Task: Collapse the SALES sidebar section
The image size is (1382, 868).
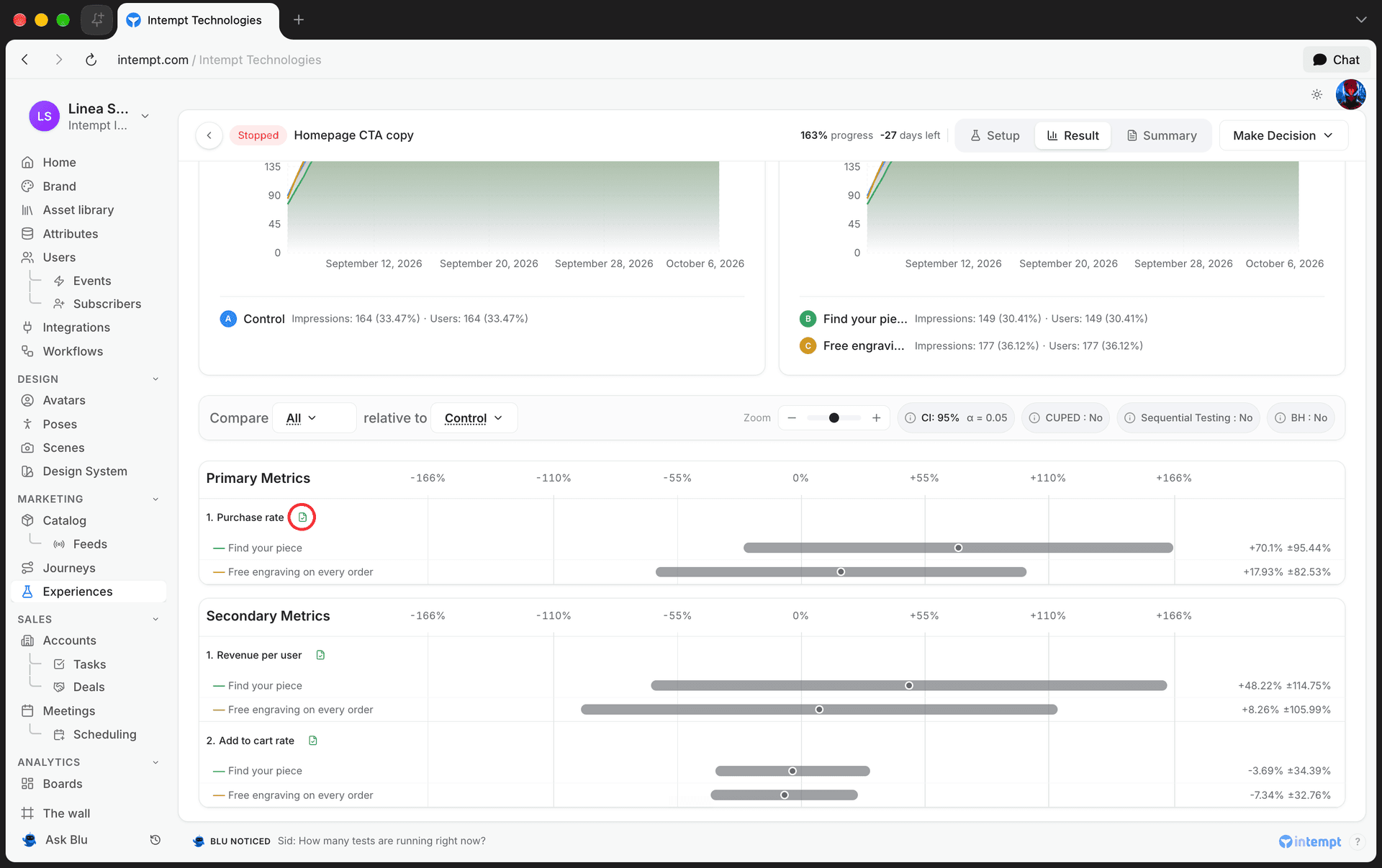Action: tap(155, 619)
